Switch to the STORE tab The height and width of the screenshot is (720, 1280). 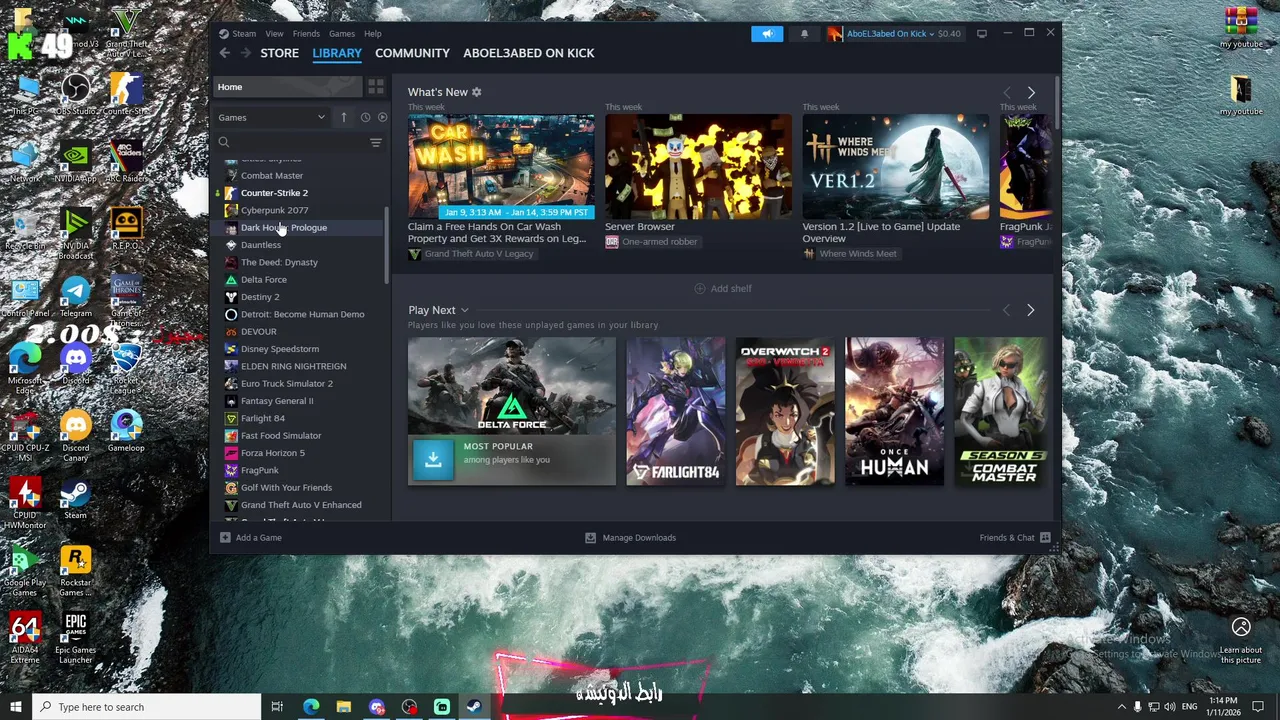coord(280,53)
